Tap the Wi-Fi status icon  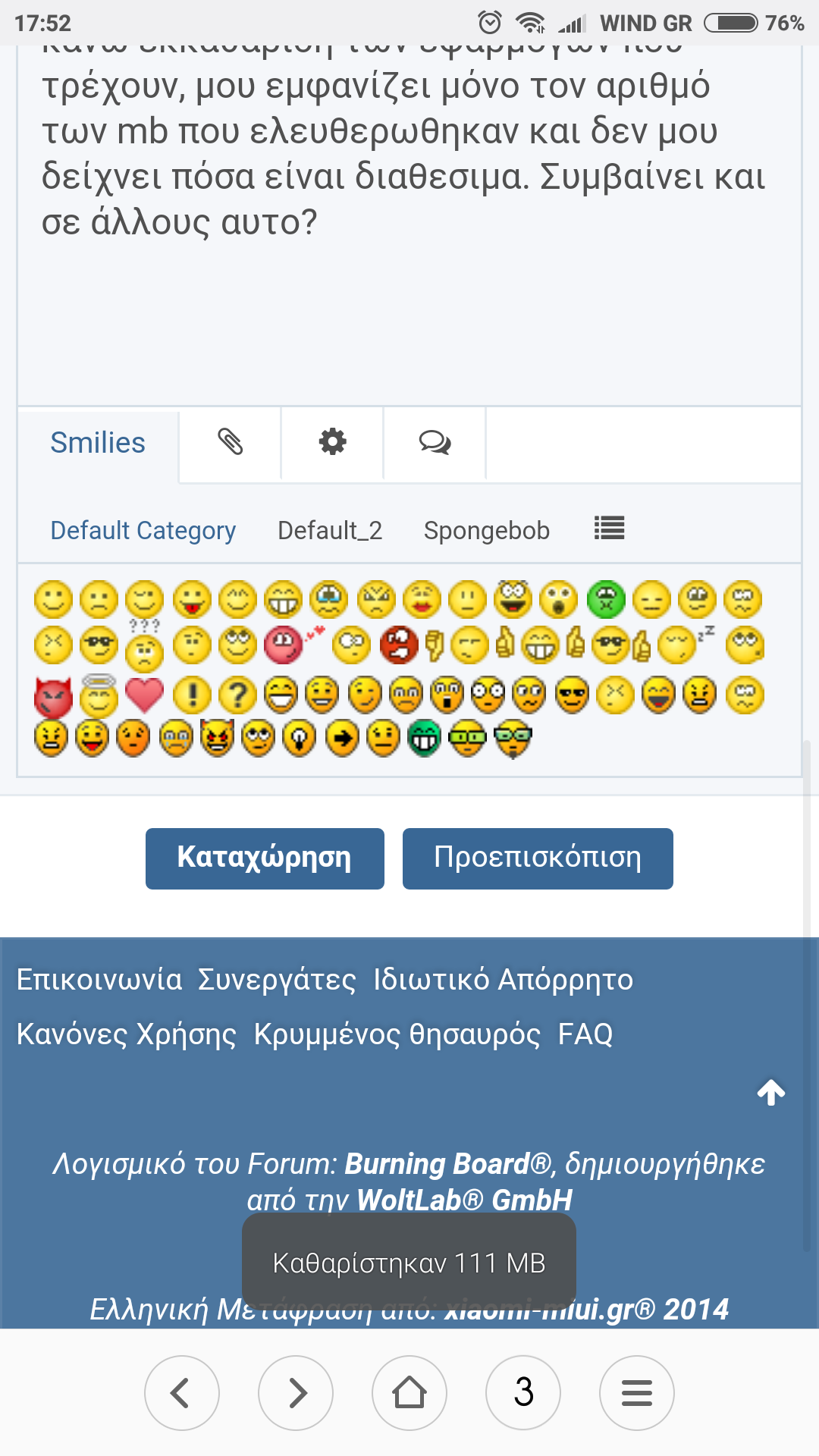530,23
